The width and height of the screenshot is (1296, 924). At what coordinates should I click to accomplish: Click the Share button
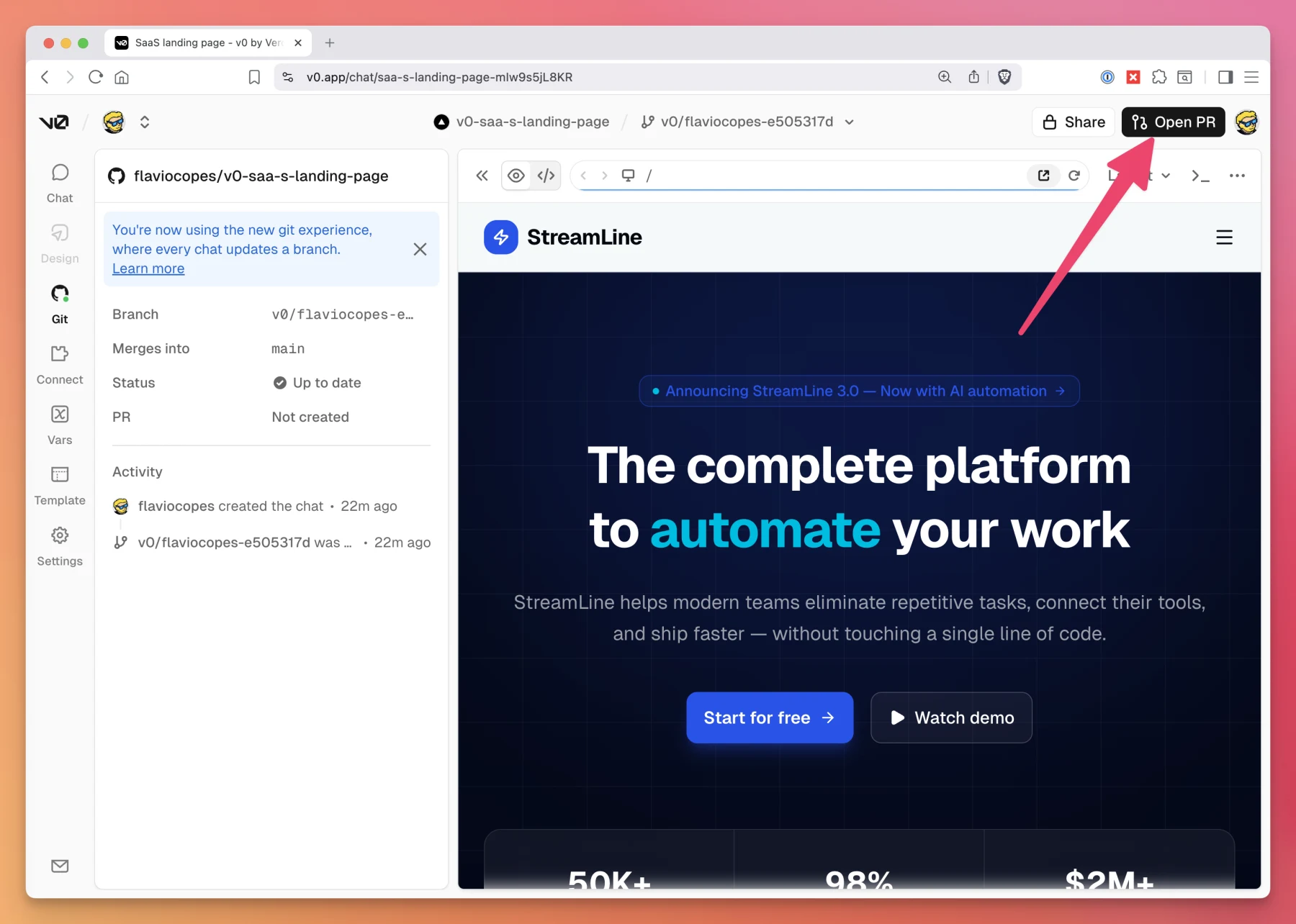click(x=1074, y=122)
